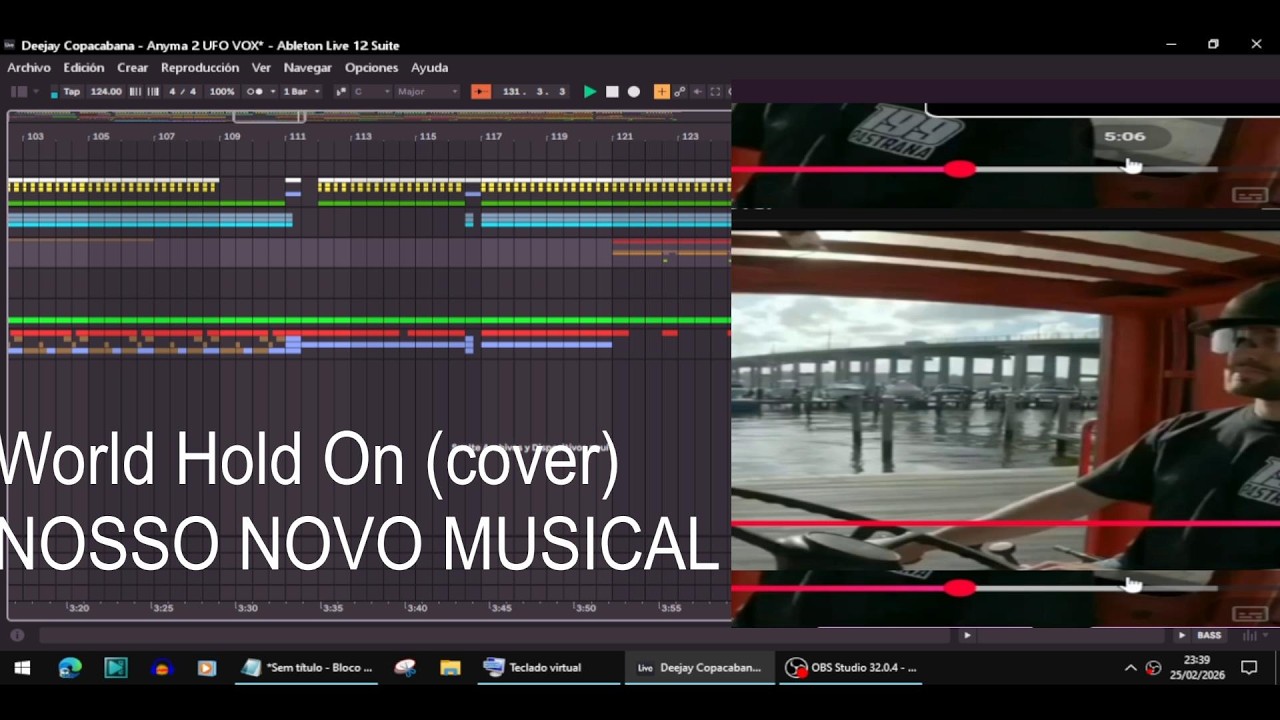Toggle the metronome circles icon
Image resolution: width=1280 pixels, height=720 pixels.
coord(255,91)
